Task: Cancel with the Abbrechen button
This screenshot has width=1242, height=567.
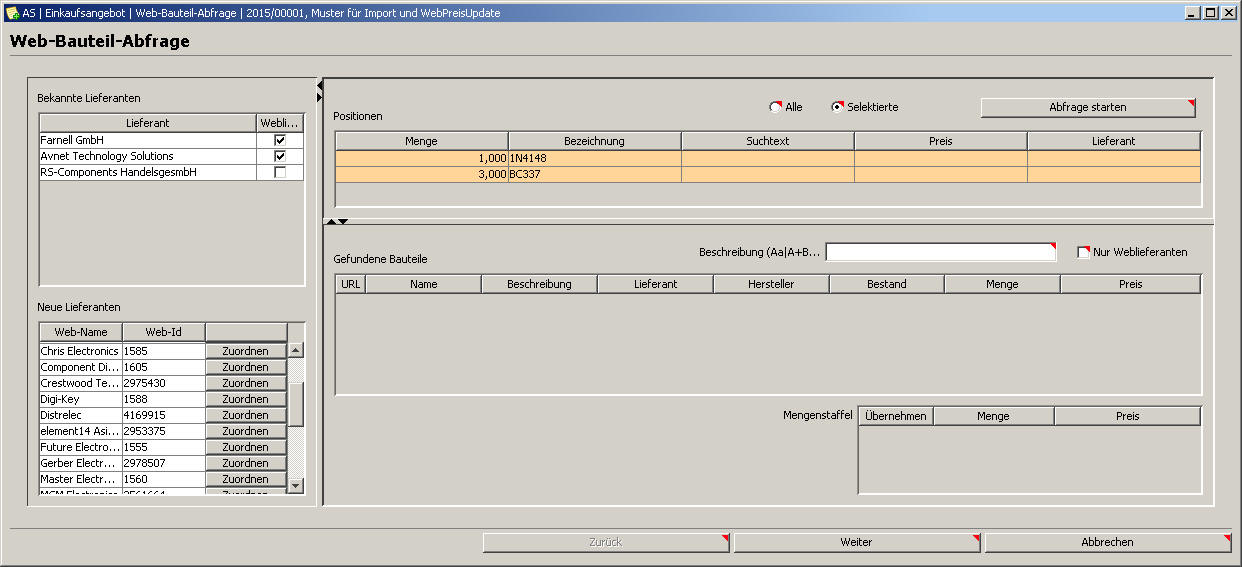Action: [1107, 542]
